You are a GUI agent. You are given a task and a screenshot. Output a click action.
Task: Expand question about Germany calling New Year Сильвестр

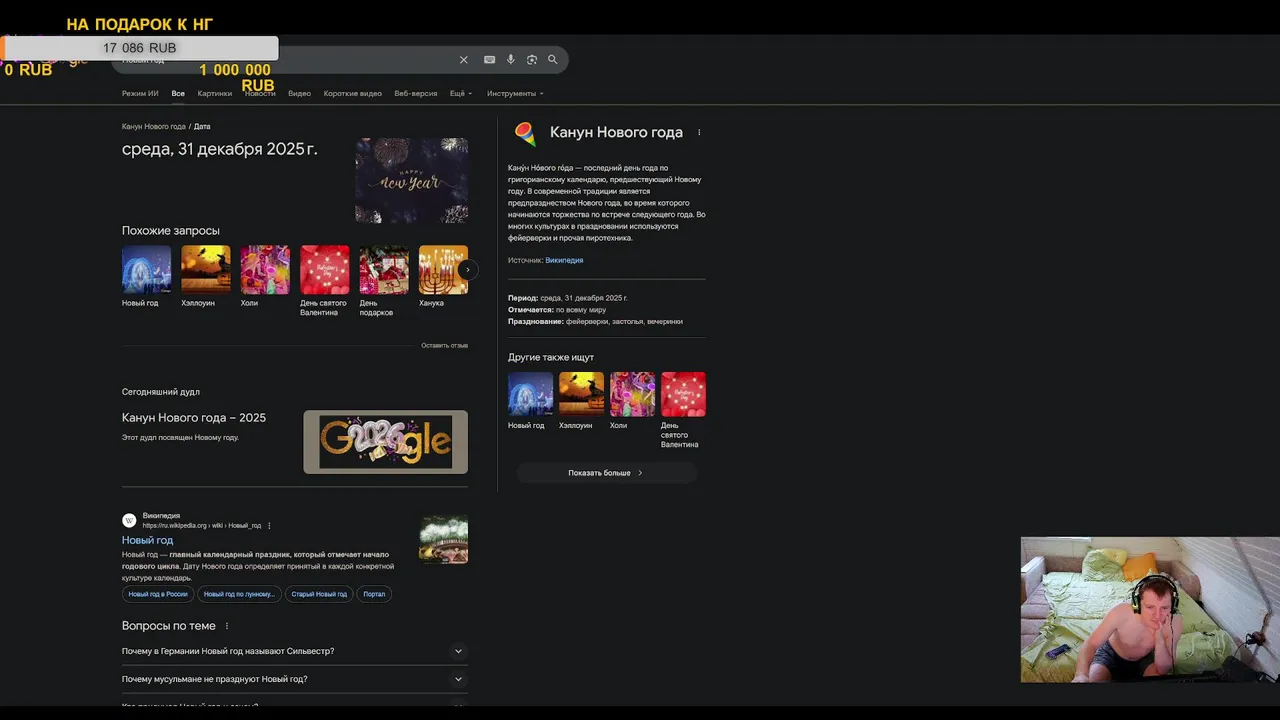[x=295, y=651]
